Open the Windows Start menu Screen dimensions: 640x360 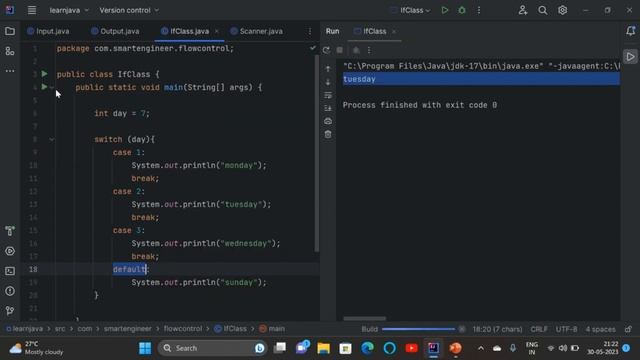[x=145, y=348]
